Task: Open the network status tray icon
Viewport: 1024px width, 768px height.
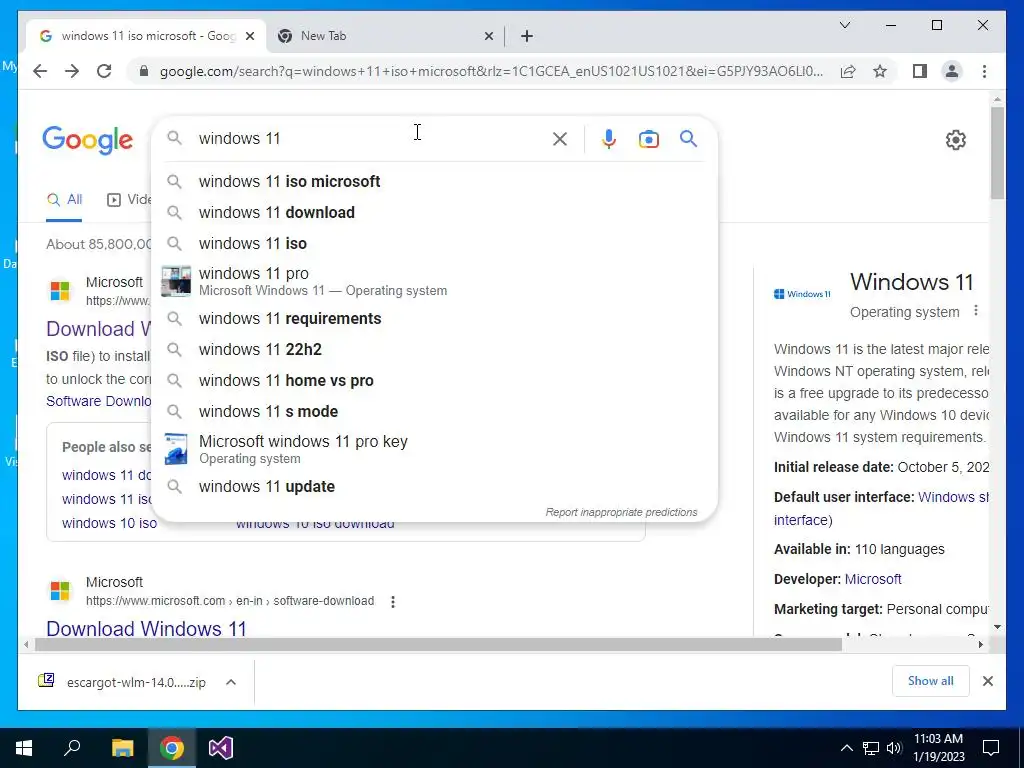Action: pos(871,748)
